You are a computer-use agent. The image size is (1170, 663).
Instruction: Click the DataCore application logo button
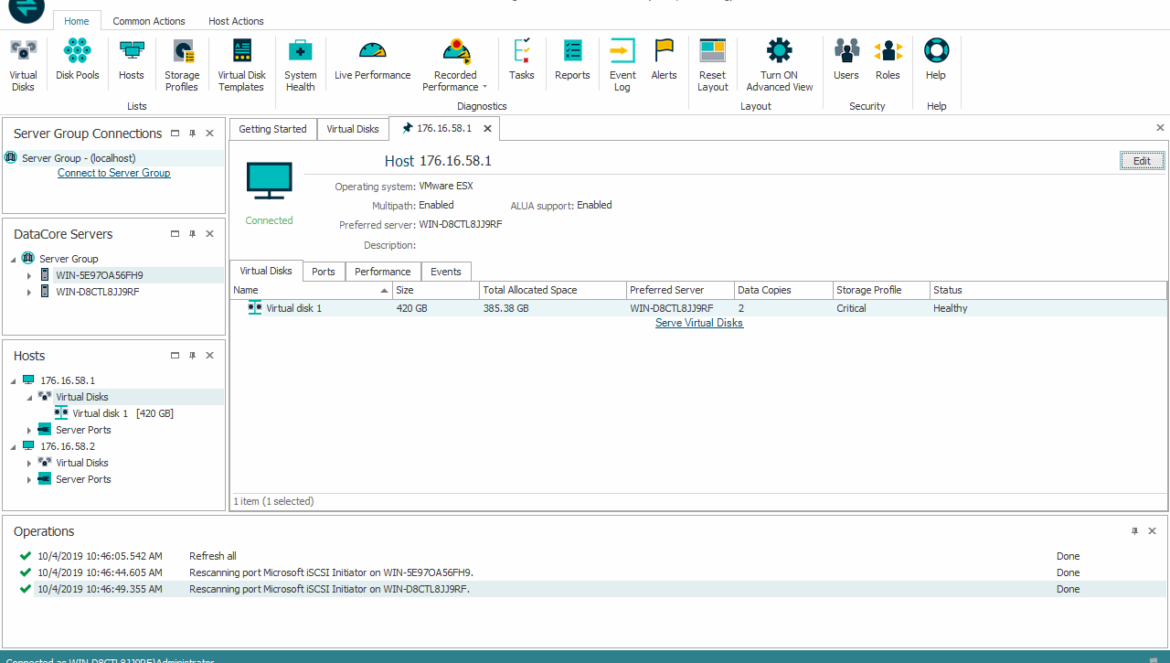(26, 9)
